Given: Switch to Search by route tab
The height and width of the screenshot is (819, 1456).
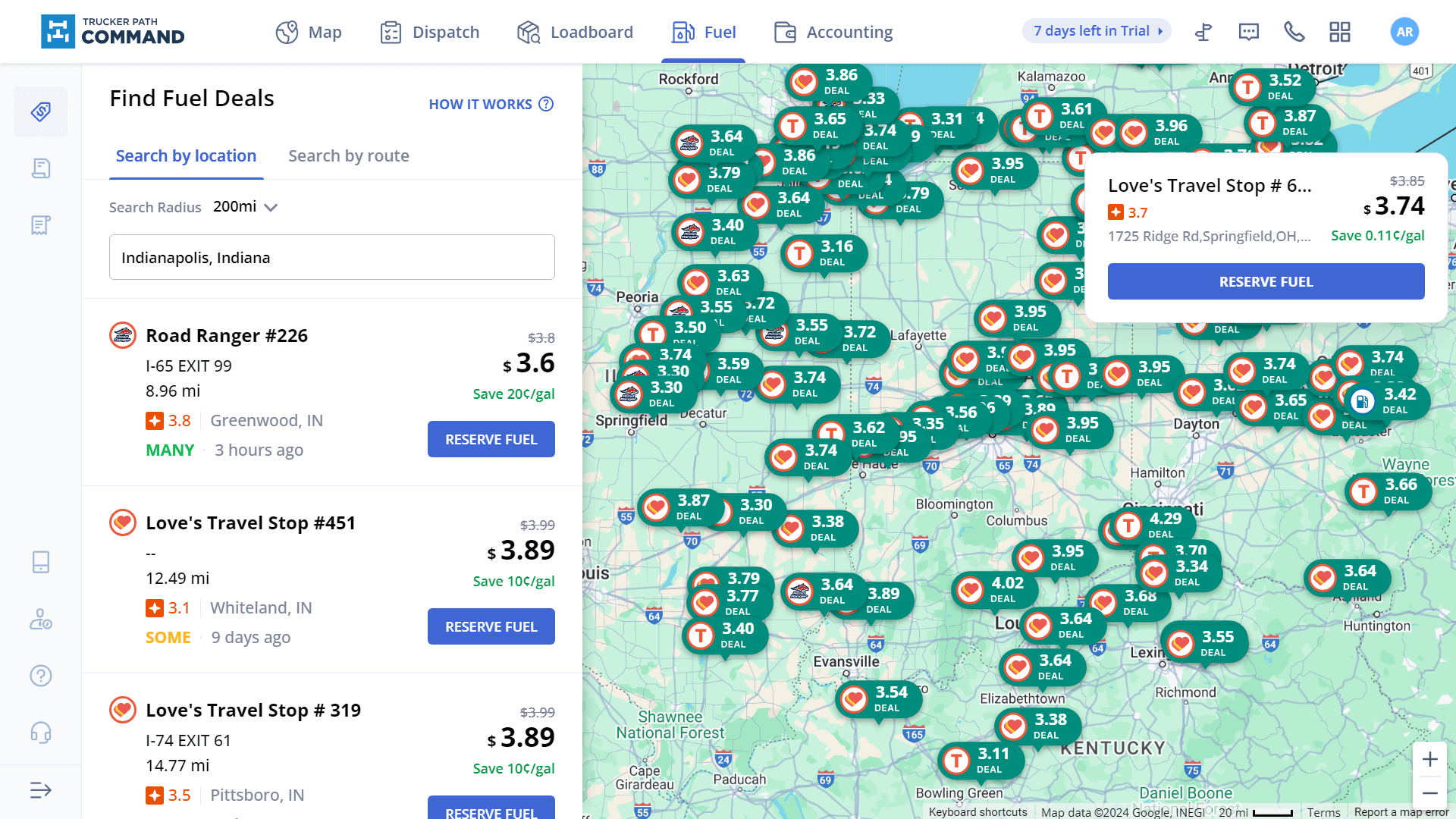Looking at the screenshot, I should [x=348, y=155].
